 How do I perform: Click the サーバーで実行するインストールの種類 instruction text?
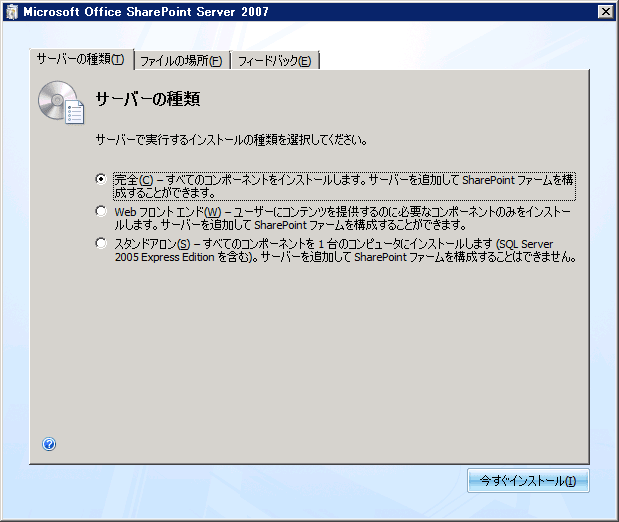click(x=231, y=140)
